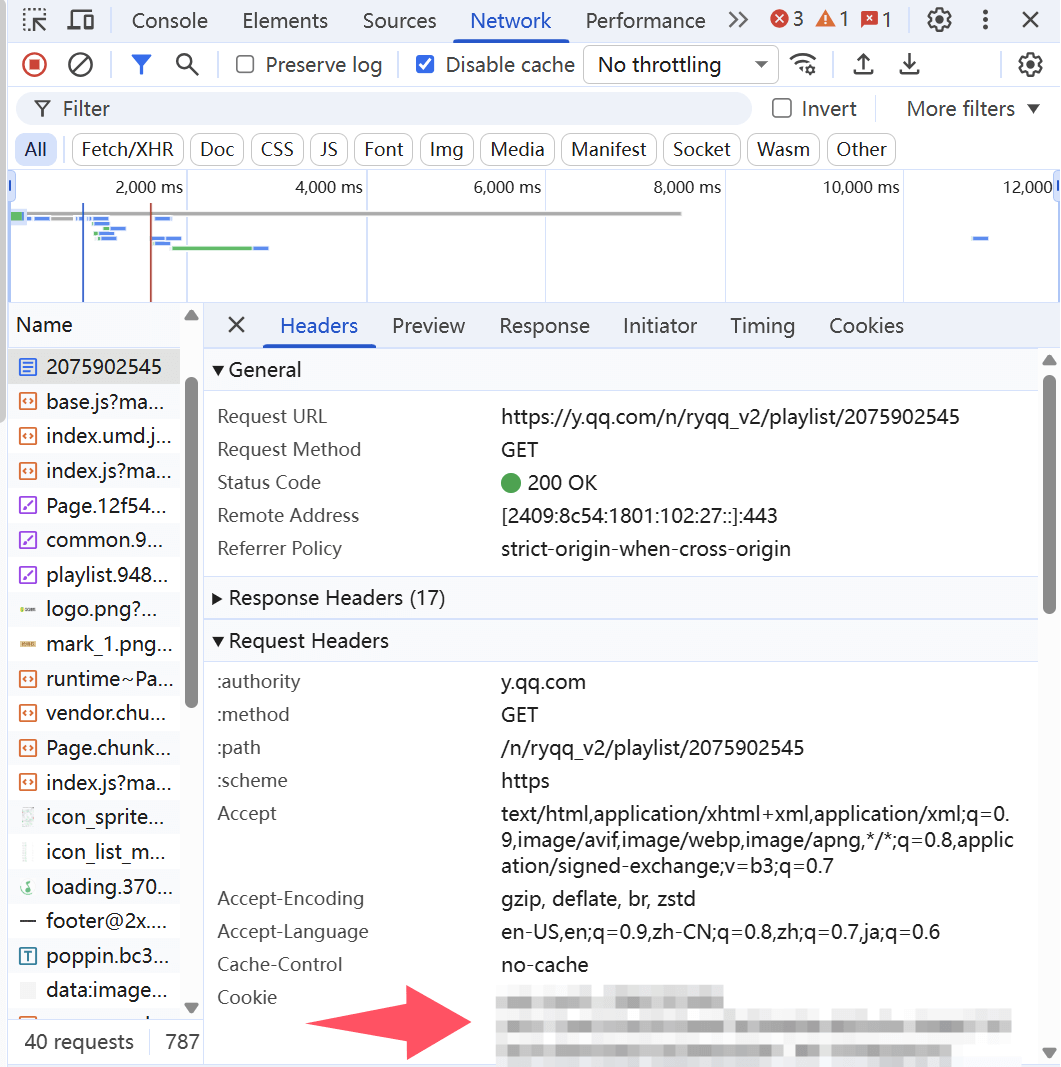Select the inspect element picker icon
1061x1067 pixels.
click(x=35, y=20)
